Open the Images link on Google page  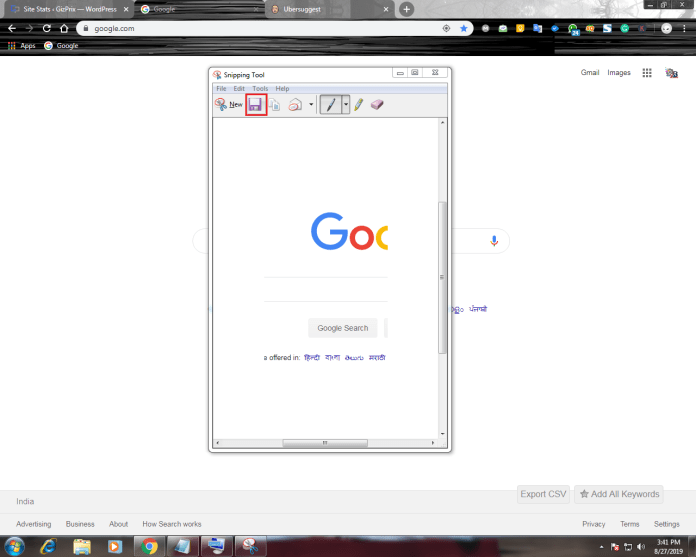coord(619,72)
